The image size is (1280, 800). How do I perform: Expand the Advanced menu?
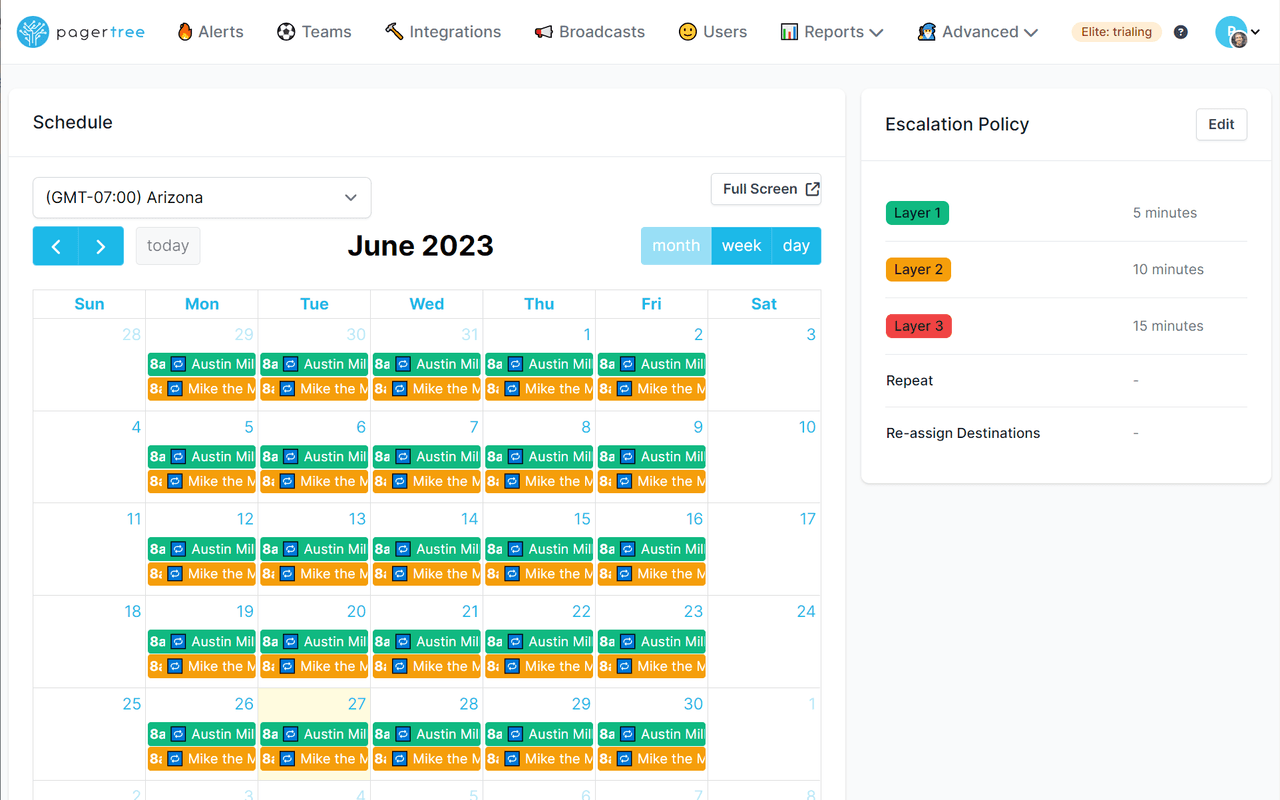[978, 31]
